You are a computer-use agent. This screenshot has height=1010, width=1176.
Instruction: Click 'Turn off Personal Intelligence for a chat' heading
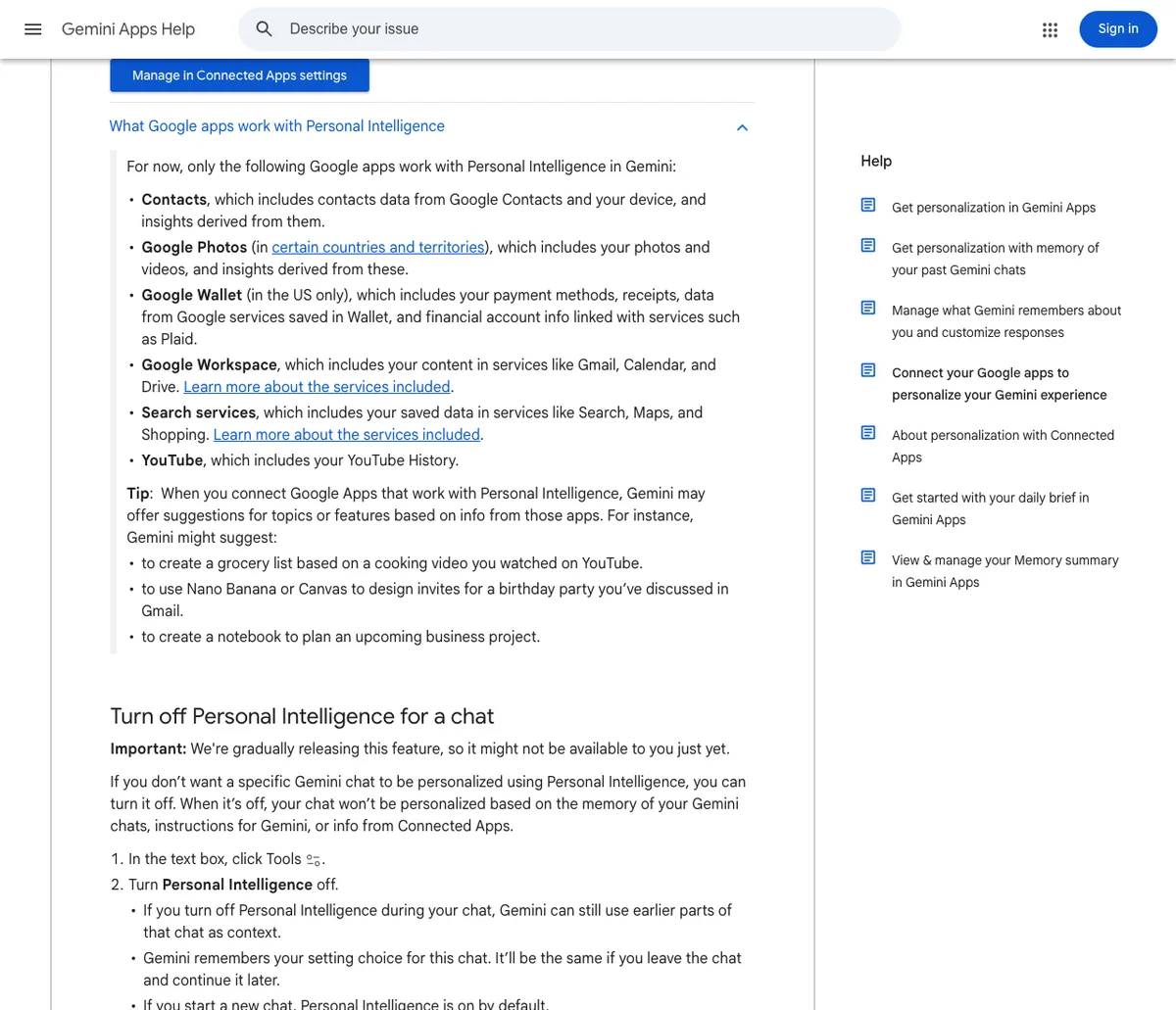(x=302, y=716)
